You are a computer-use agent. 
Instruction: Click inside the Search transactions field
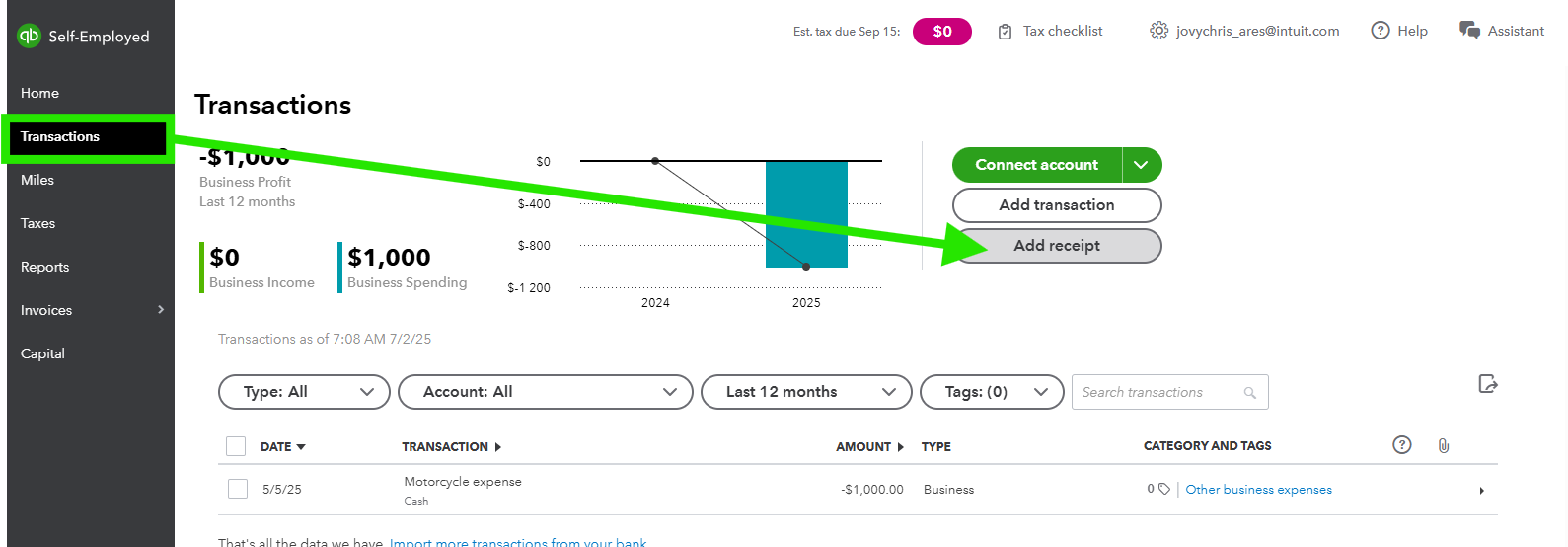tap(1170, 392)
